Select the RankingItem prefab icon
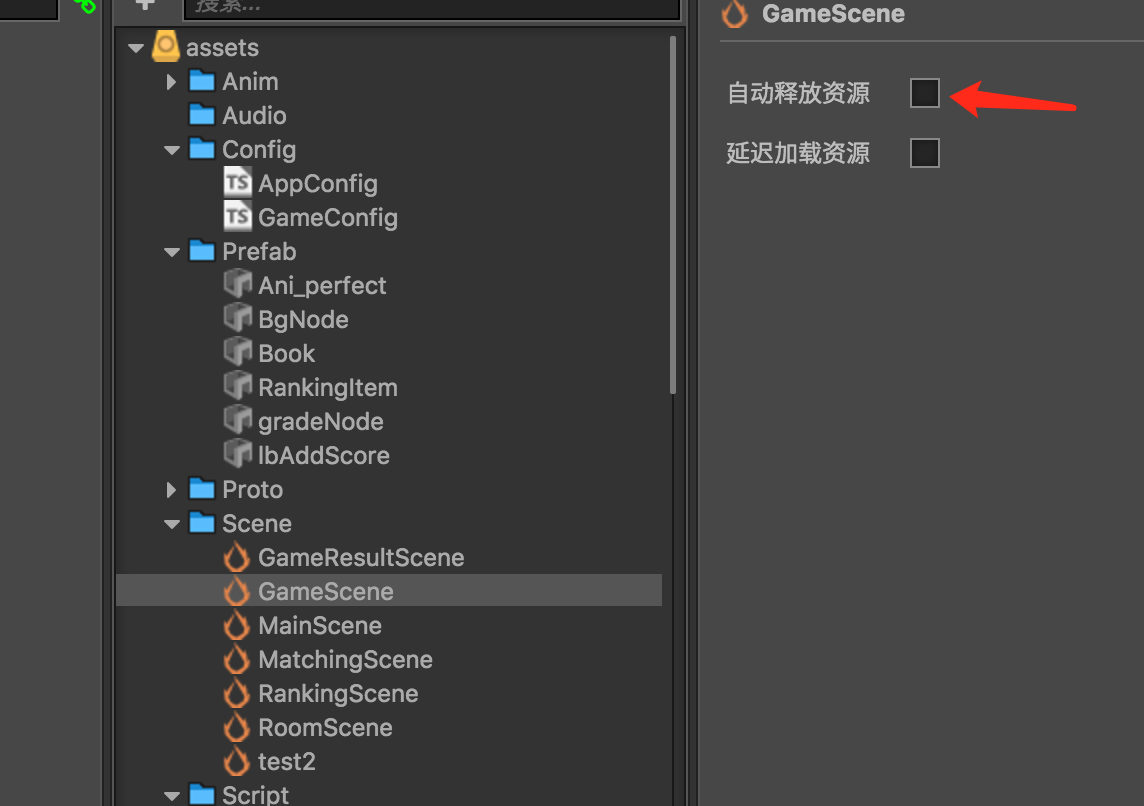 (x=237, y=387)
